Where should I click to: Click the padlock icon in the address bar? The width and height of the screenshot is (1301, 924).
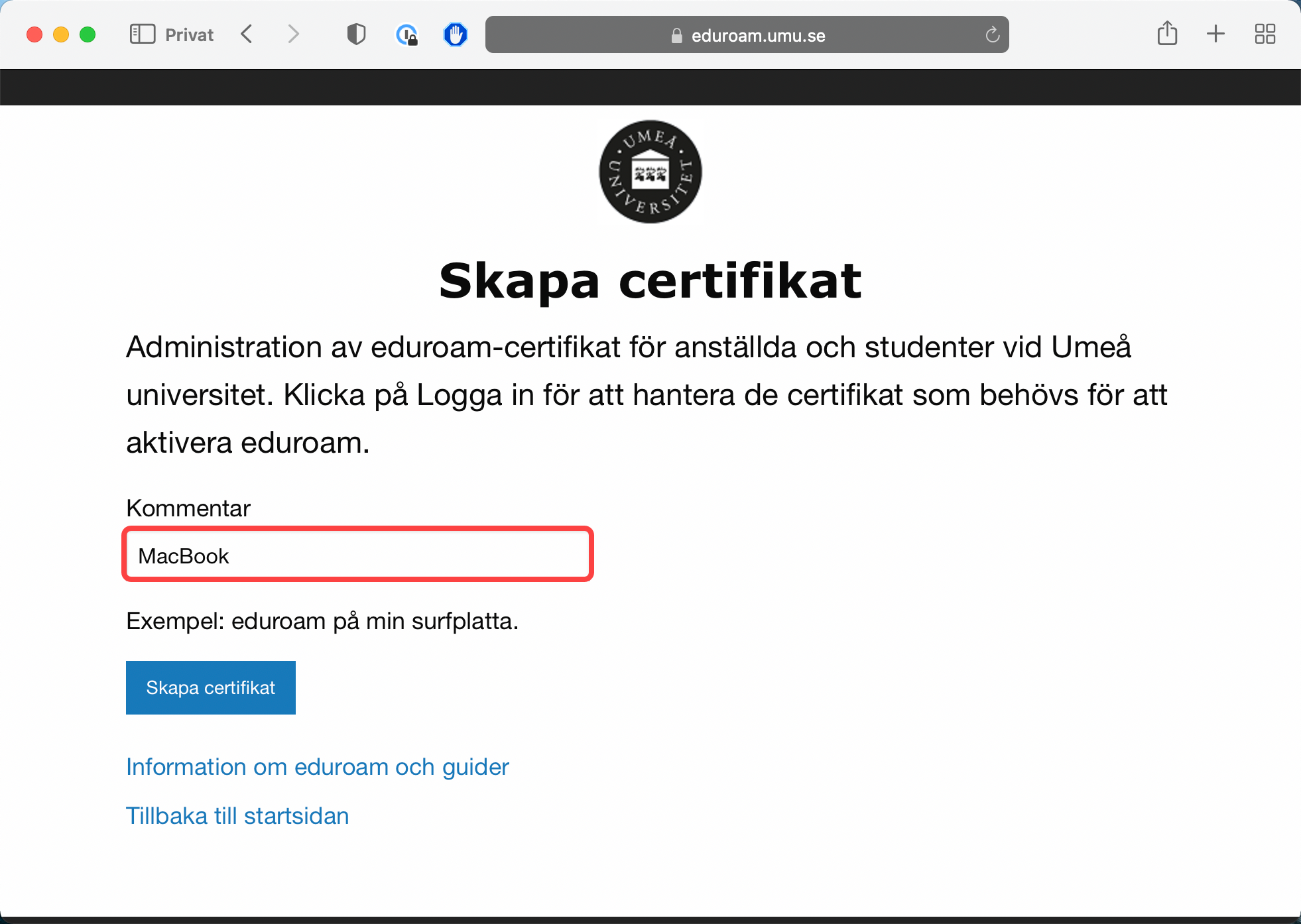pyautogui.click(x=676, y=35)
